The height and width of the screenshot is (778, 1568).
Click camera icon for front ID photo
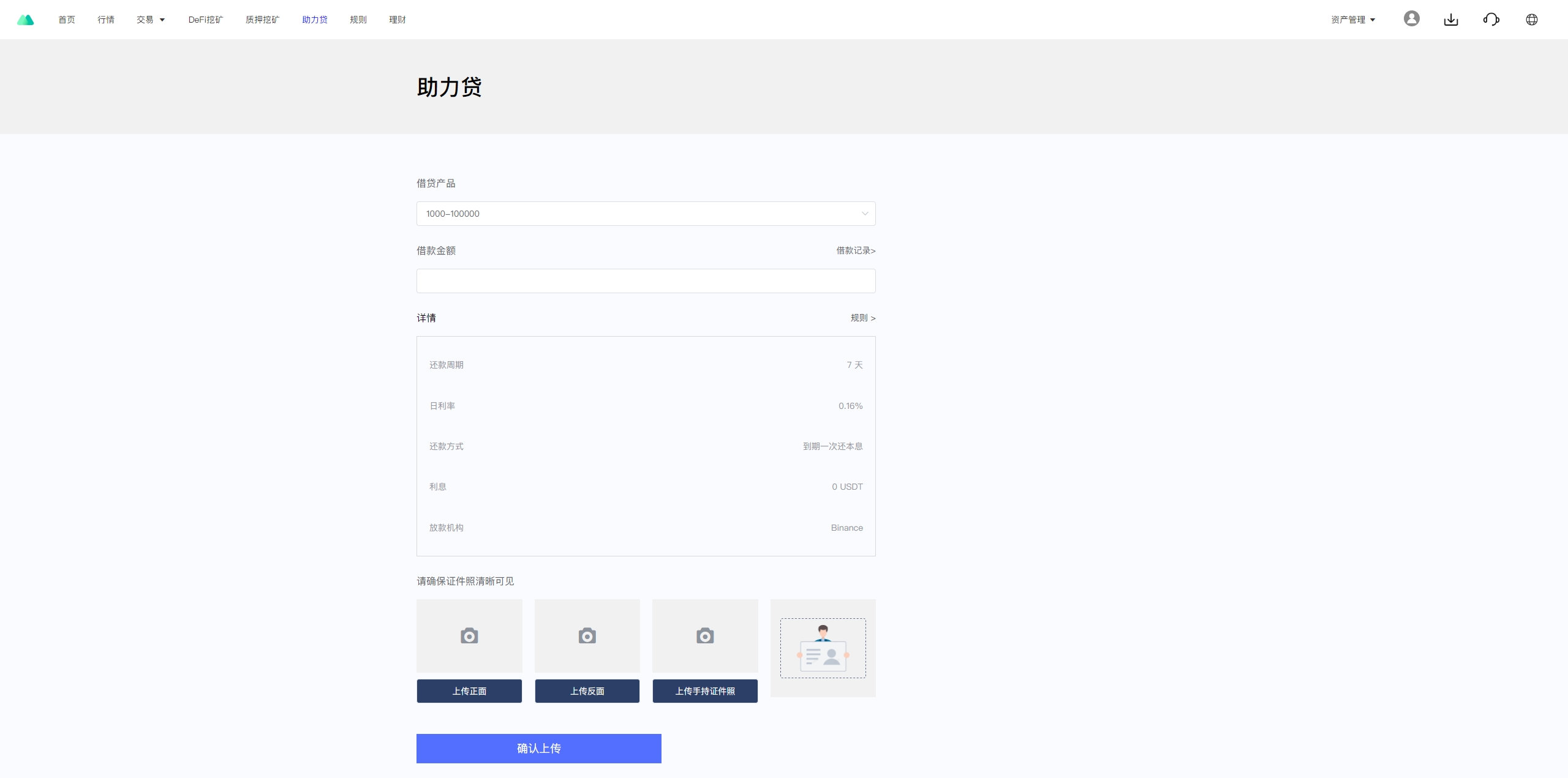tap(469, 636)
